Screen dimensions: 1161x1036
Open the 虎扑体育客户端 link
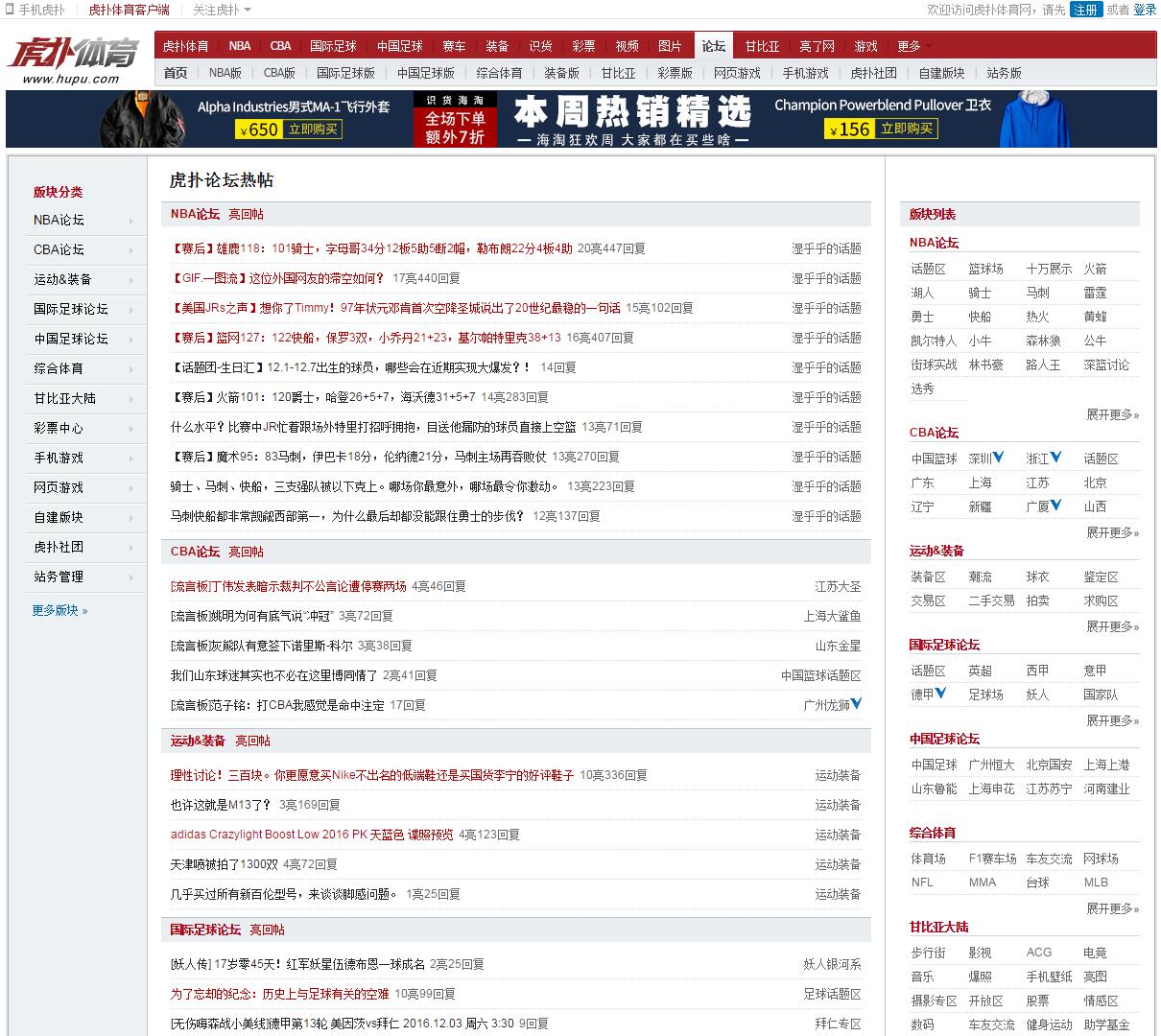pyautogui.click(x=129, y=10)
